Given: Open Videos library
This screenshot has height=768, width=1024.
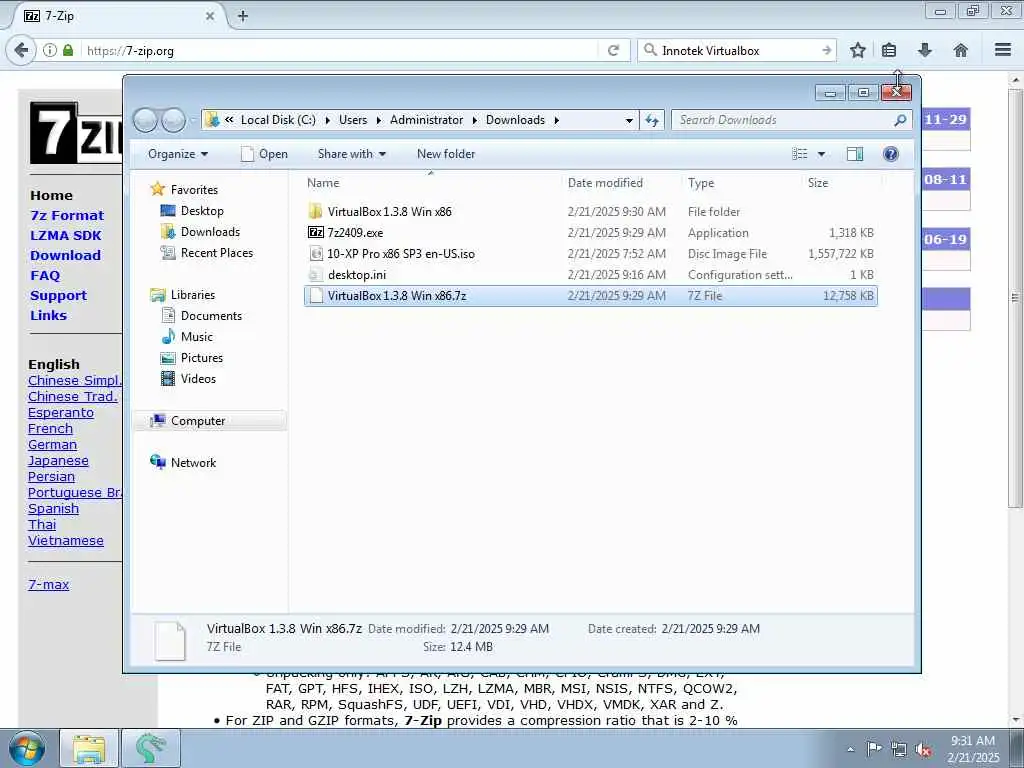Looking at the screenshot, I should 198,379.
